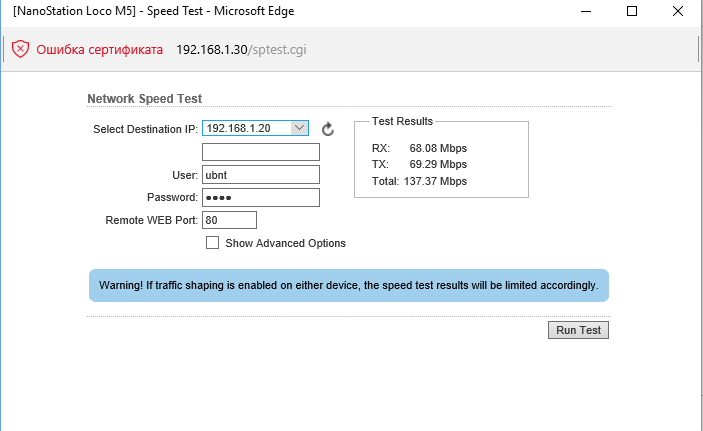Click the Run Test button
This screenshot has width=703, height=431.
[578, 330]
